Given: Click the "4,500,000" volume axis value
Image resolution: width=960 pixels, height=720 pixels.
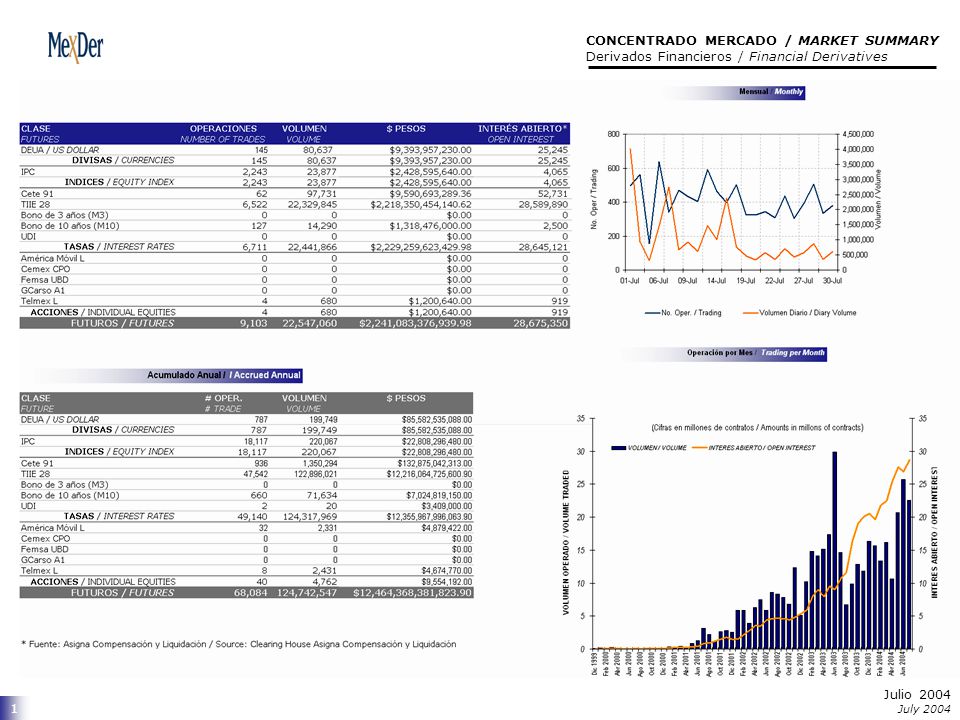Looking at the screenshot, I should click(858, 134).
